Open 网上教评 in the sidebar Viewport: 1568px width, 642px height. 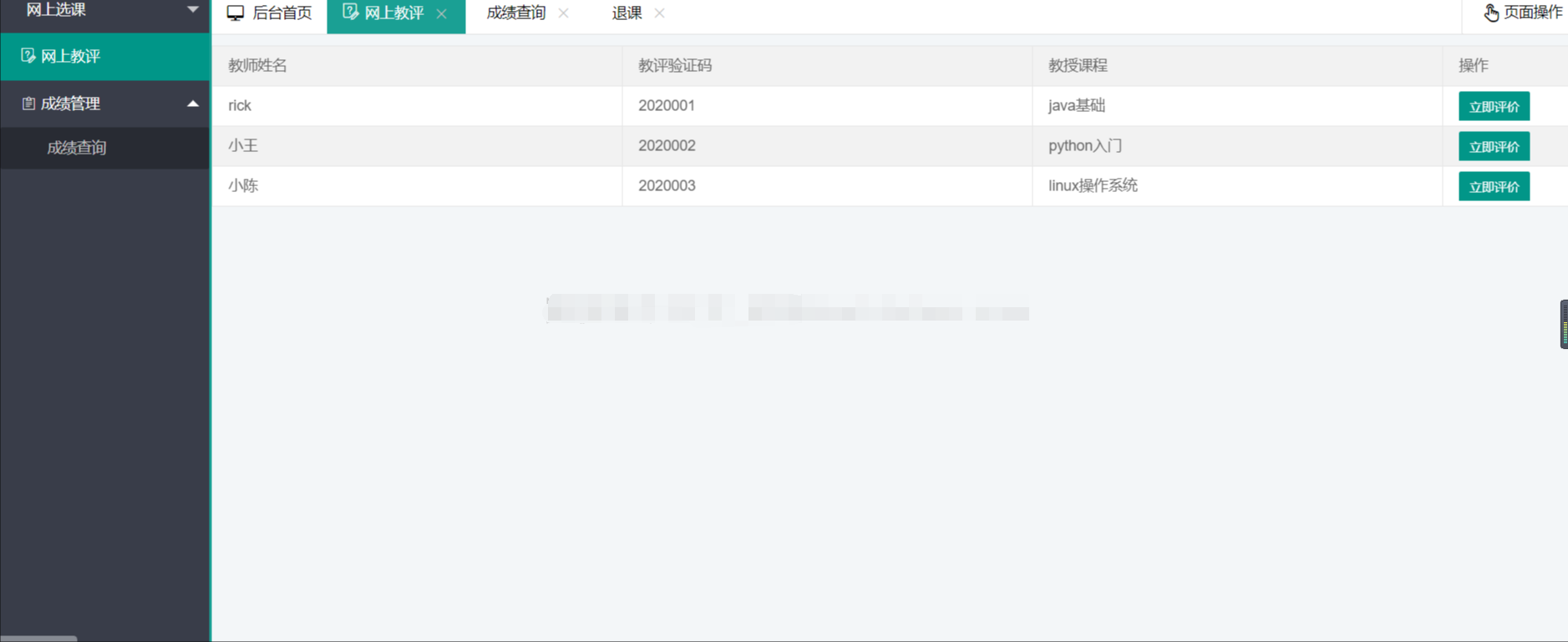tap(105, 57)
